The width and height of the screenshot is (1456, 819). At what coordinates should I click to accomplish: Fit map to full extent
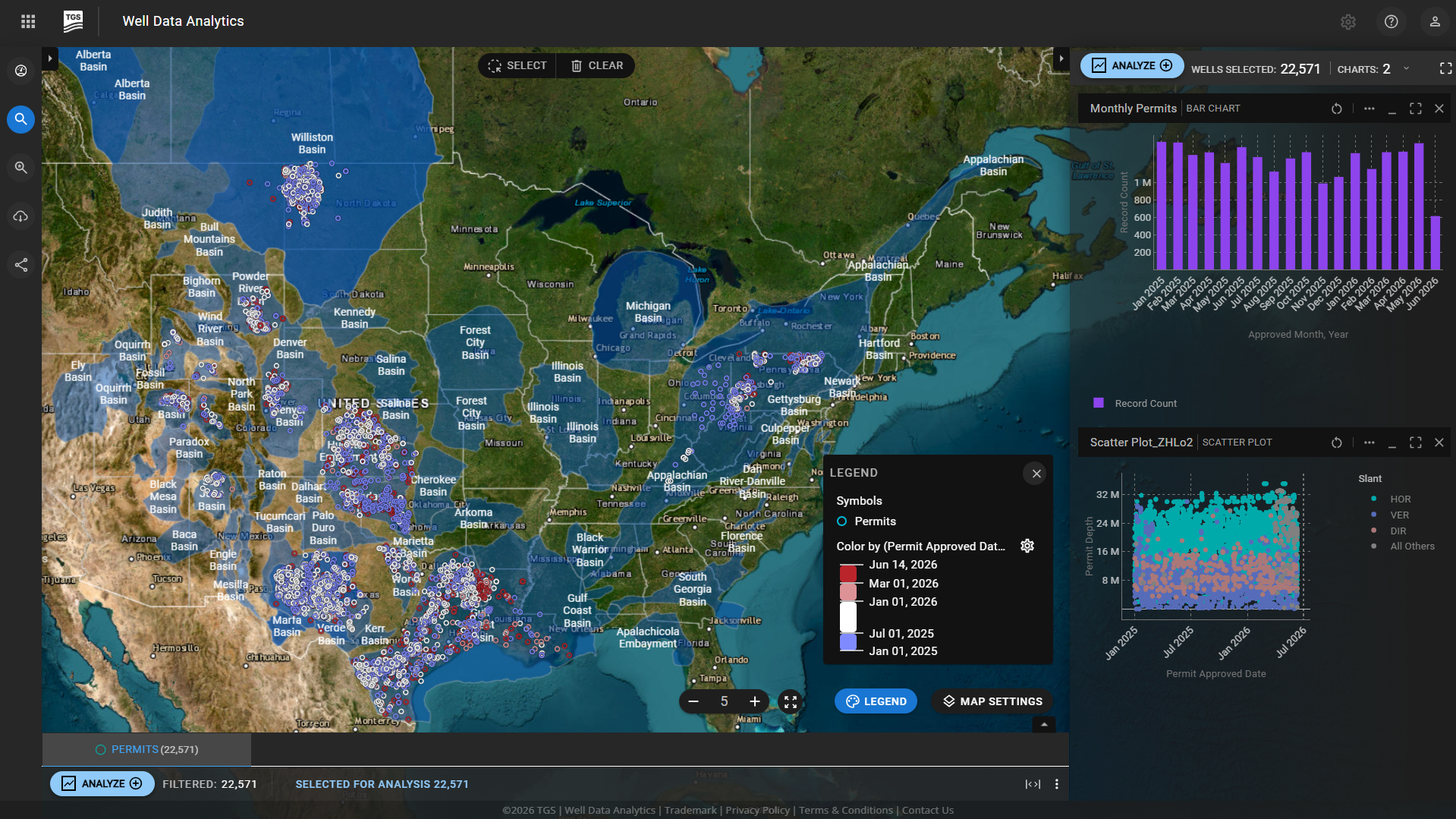coord(790,702)
